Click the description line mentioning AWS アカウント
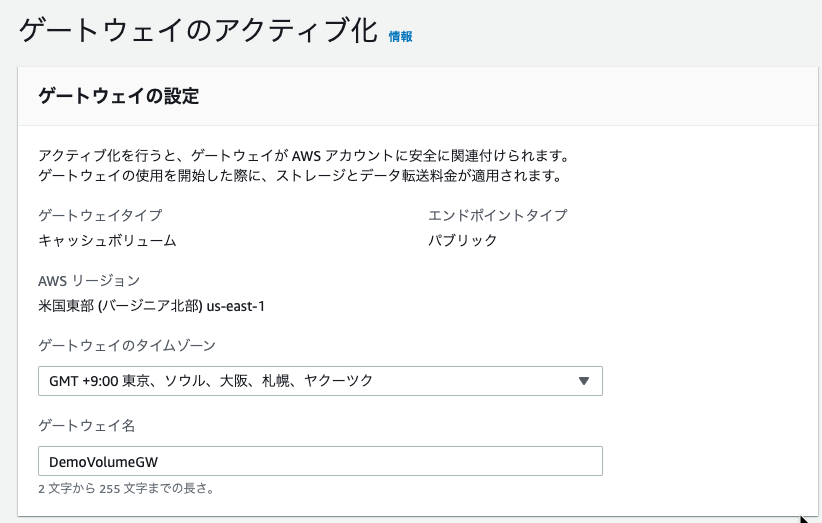 coord(304,156)
